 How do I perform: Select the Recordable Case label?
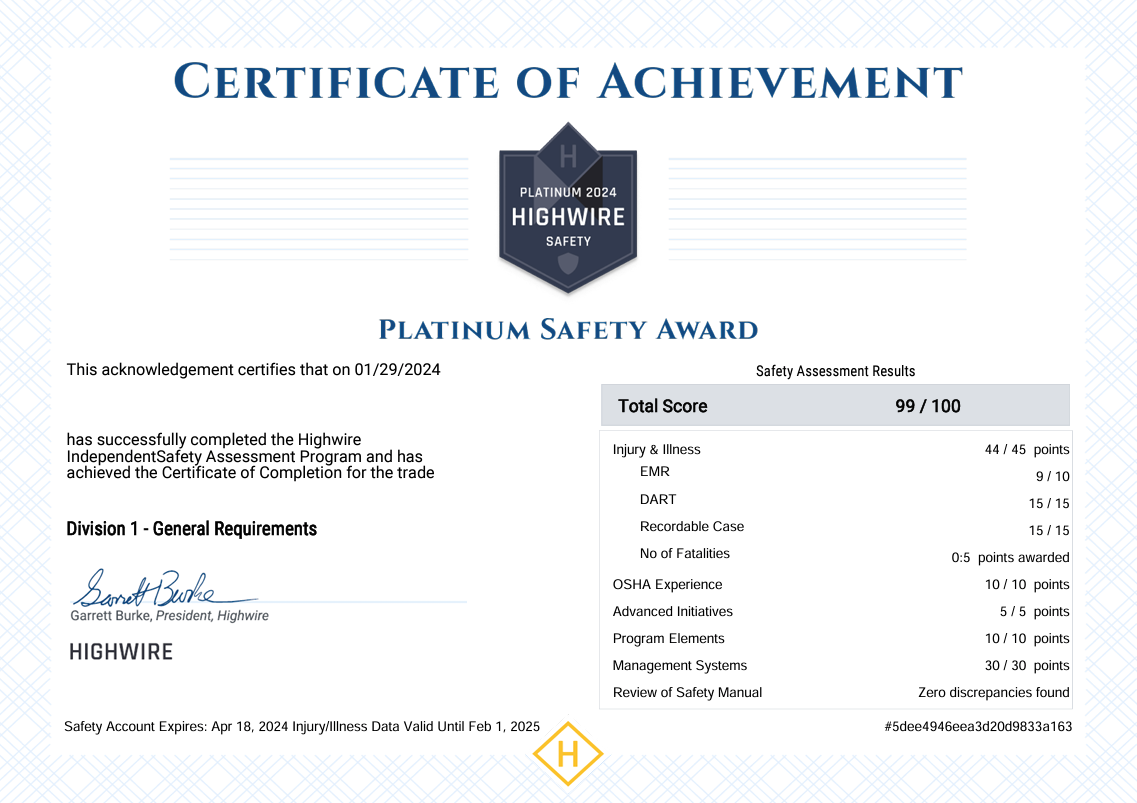point(691,526)
